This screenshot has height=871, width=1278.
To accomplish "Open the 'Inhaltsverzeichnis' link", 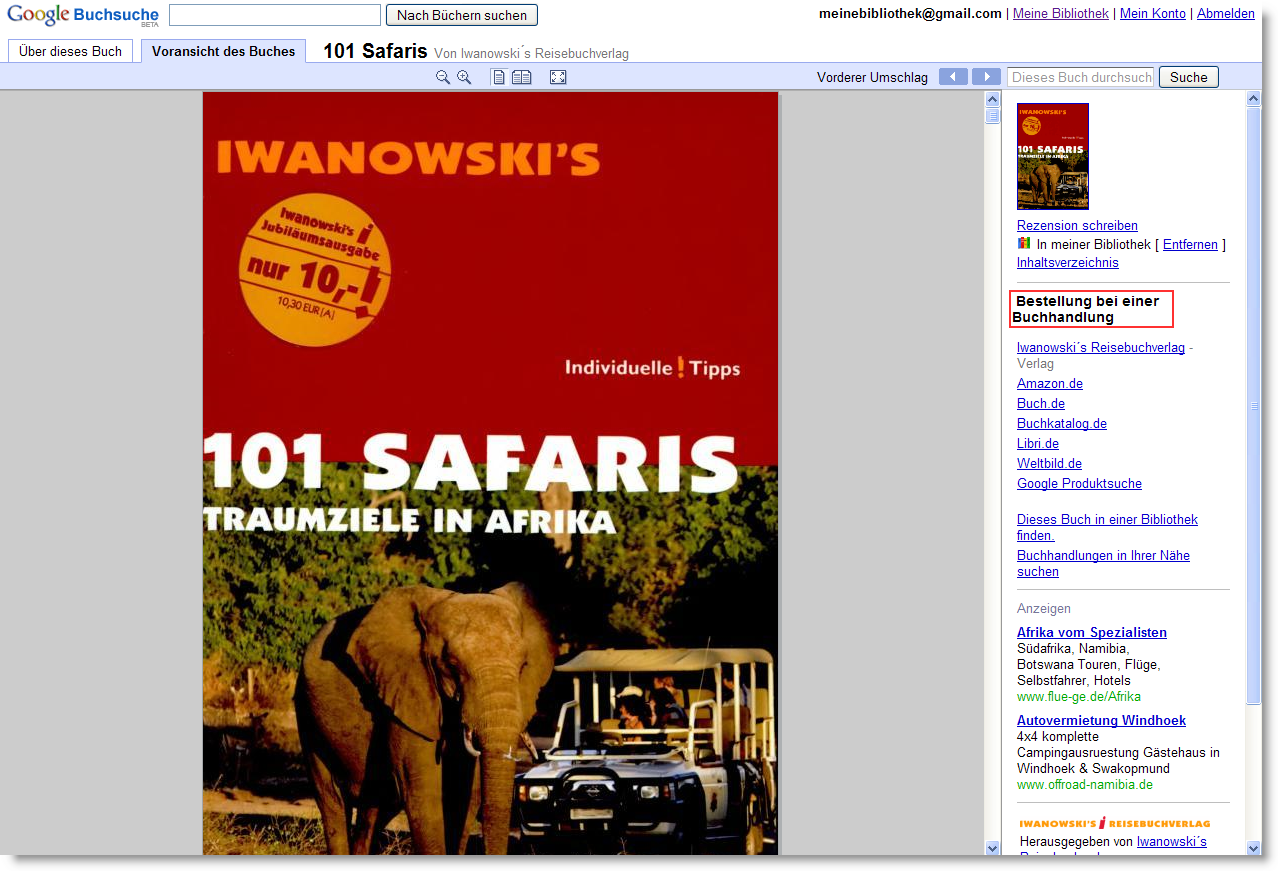I will pyautogui.click(x=1068, y=262).
